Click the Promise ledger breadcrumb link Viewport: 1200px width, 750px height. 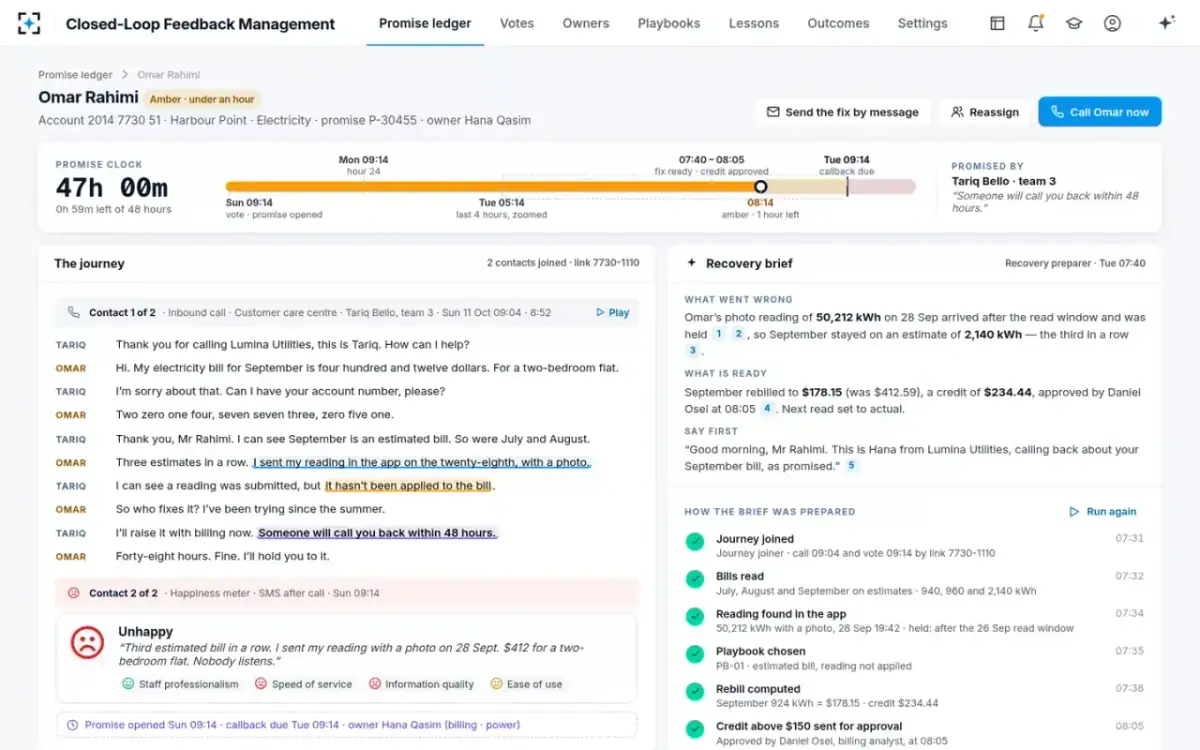75,75
